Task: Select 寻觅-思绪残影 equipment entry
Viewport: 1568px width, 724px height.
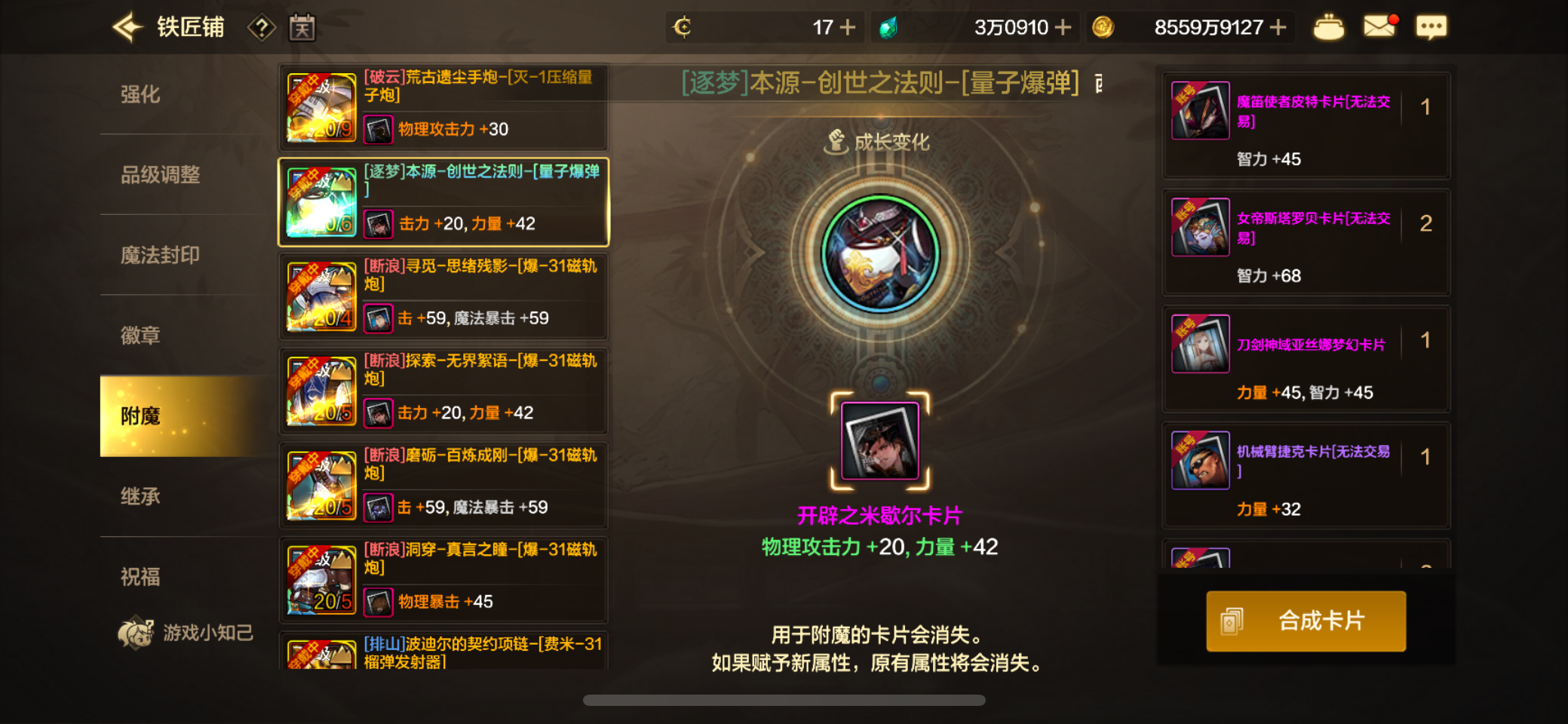Action: tap(443, 296)
